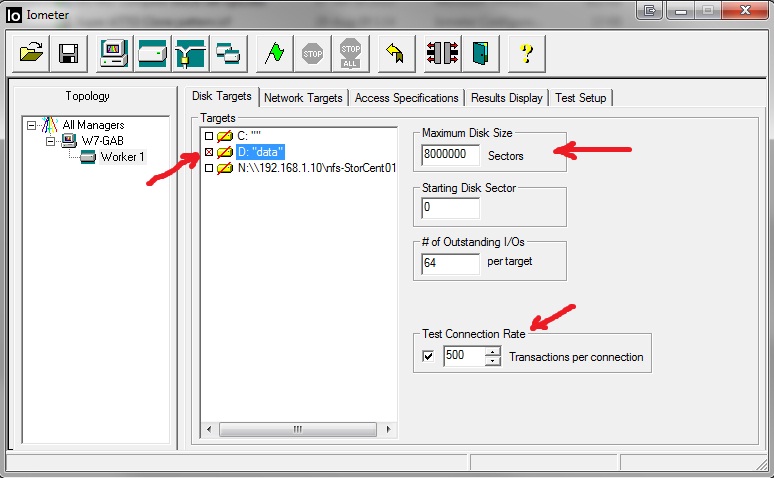Switch to the Disk Targets tab
The width and height of the screenshot is (774, 478).
pos(222,96)
